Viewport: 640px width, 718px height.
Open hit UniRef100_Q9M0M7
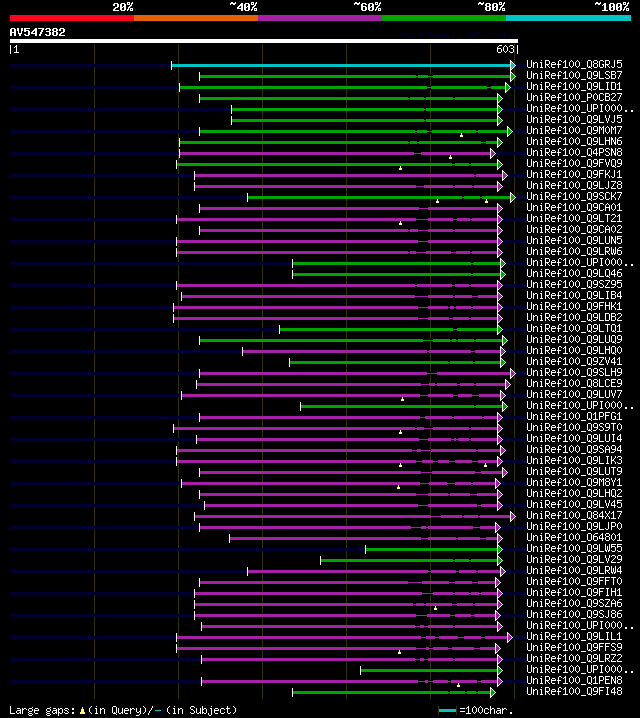coord(574,130)
